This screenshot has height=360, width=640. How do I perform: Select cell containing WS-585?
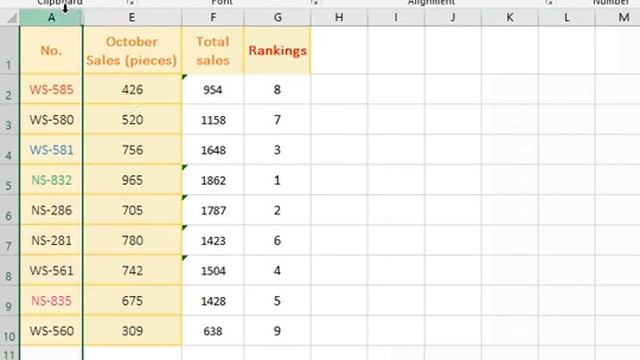51,89
